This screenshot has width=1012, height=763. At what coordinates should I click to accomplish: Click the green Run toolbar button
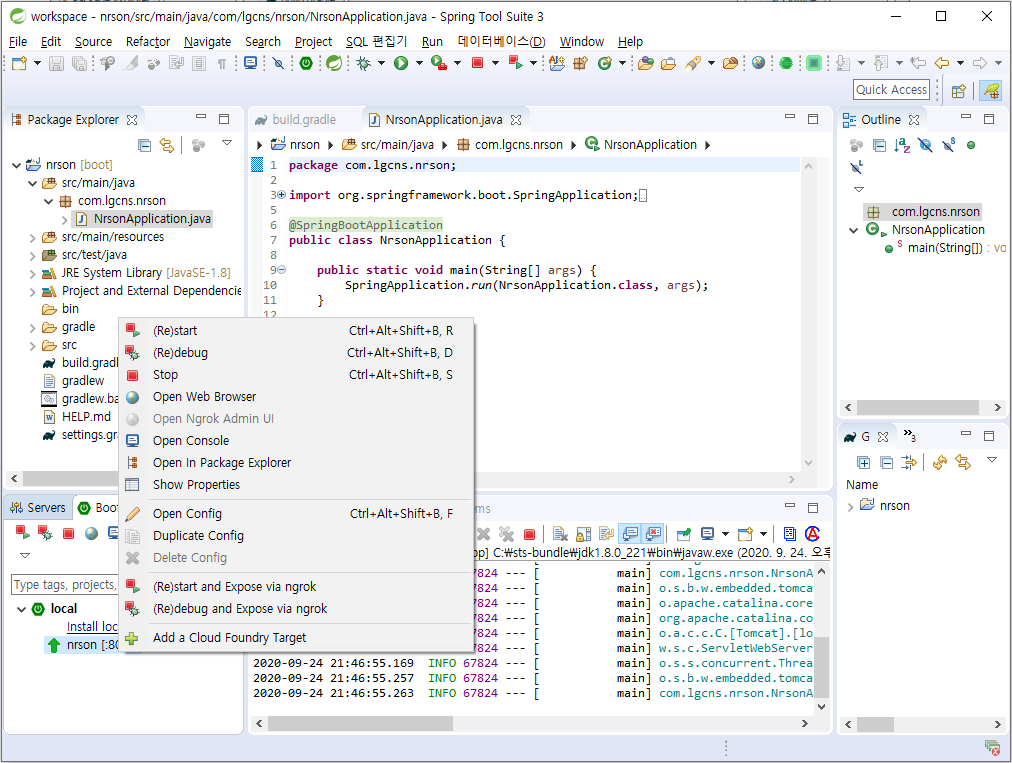401,63
